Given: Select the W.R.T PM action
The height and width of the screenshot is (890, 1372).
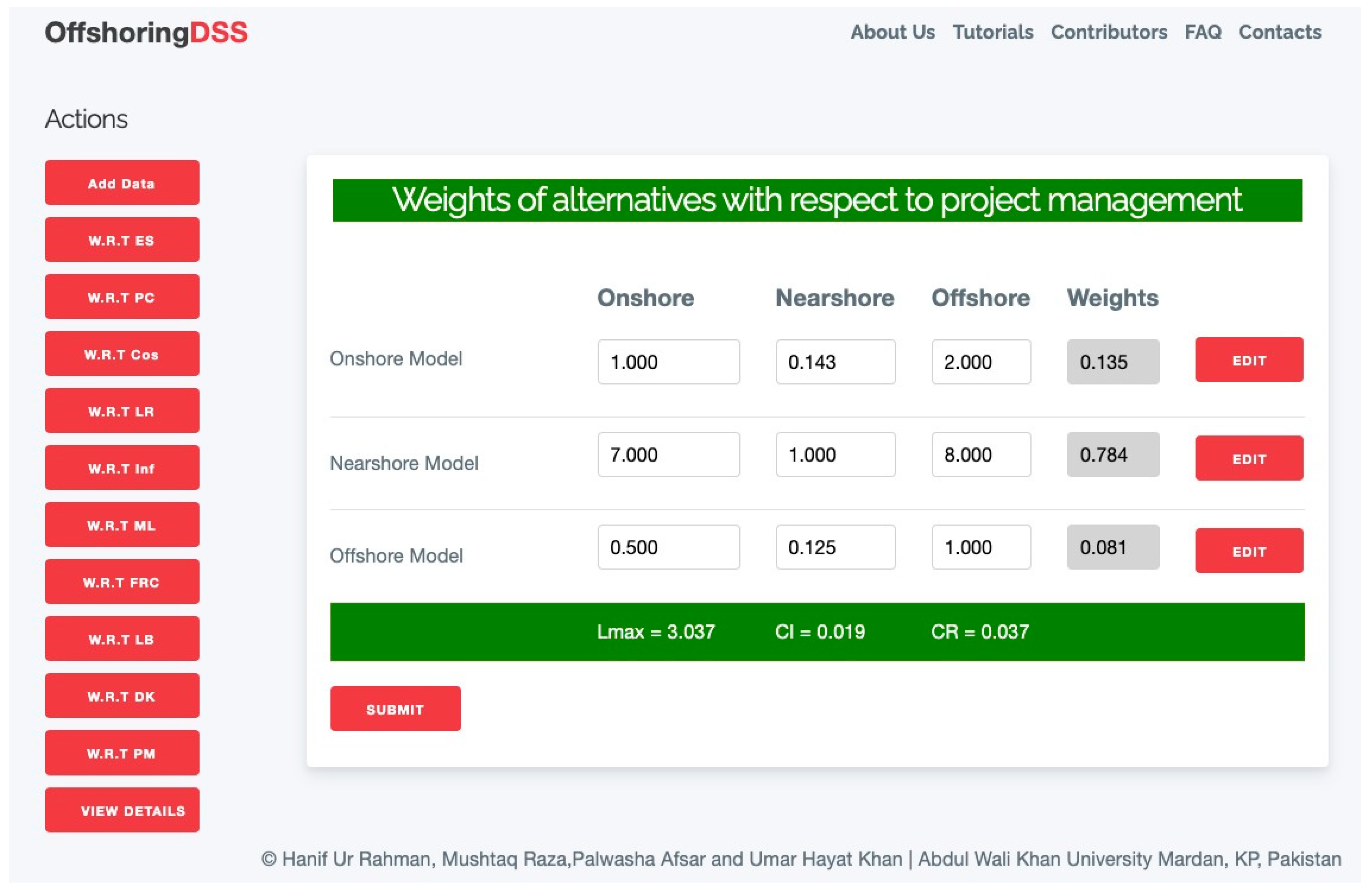Looking at the screenshot, I should (122, 754).
